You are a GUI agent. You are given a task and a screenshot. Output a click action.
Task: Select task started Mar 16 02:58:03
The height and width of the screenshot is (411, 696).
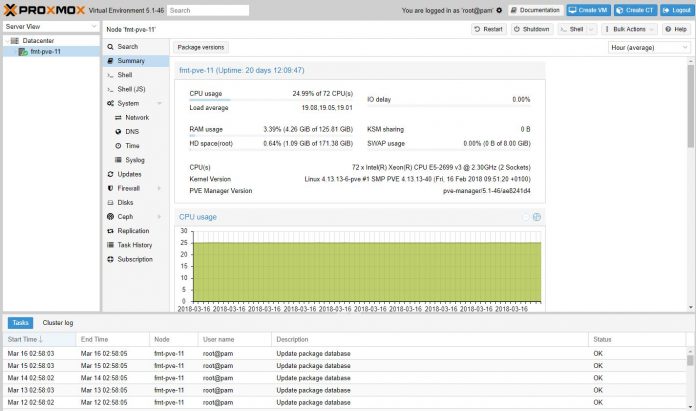point(345,354)
